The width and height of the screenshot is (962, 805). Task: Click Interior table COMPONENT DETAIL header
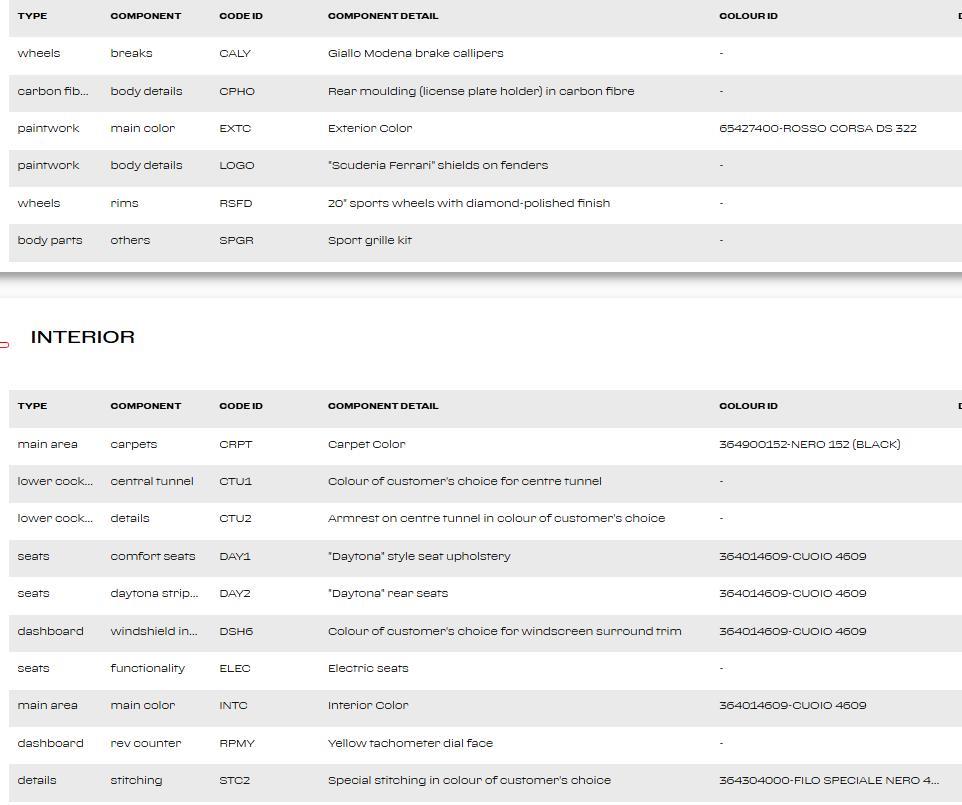(383, 406)
